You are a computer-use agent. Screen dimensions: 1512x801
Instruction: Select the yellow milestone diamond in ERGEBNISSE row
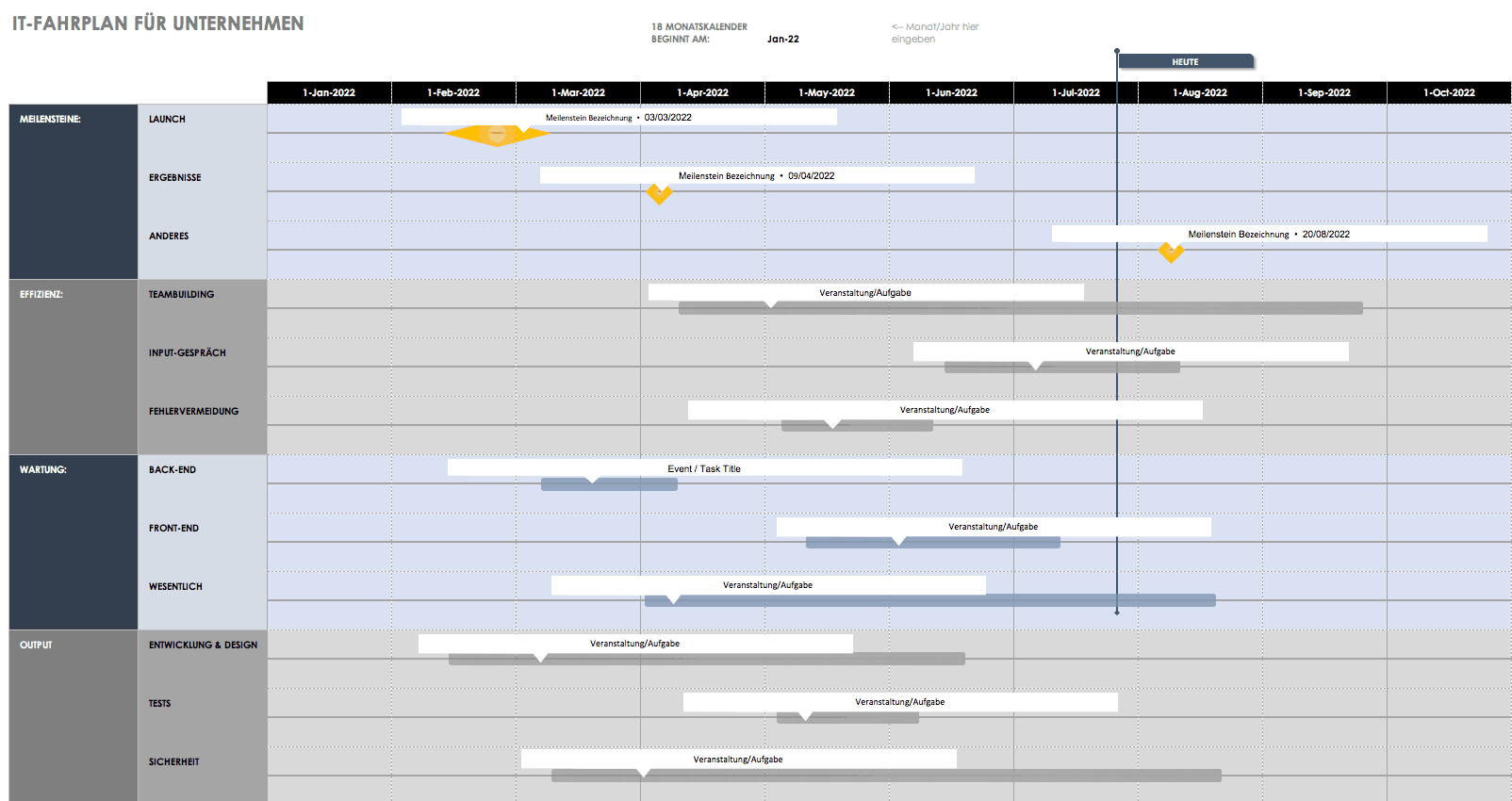[x=659, y=194]
